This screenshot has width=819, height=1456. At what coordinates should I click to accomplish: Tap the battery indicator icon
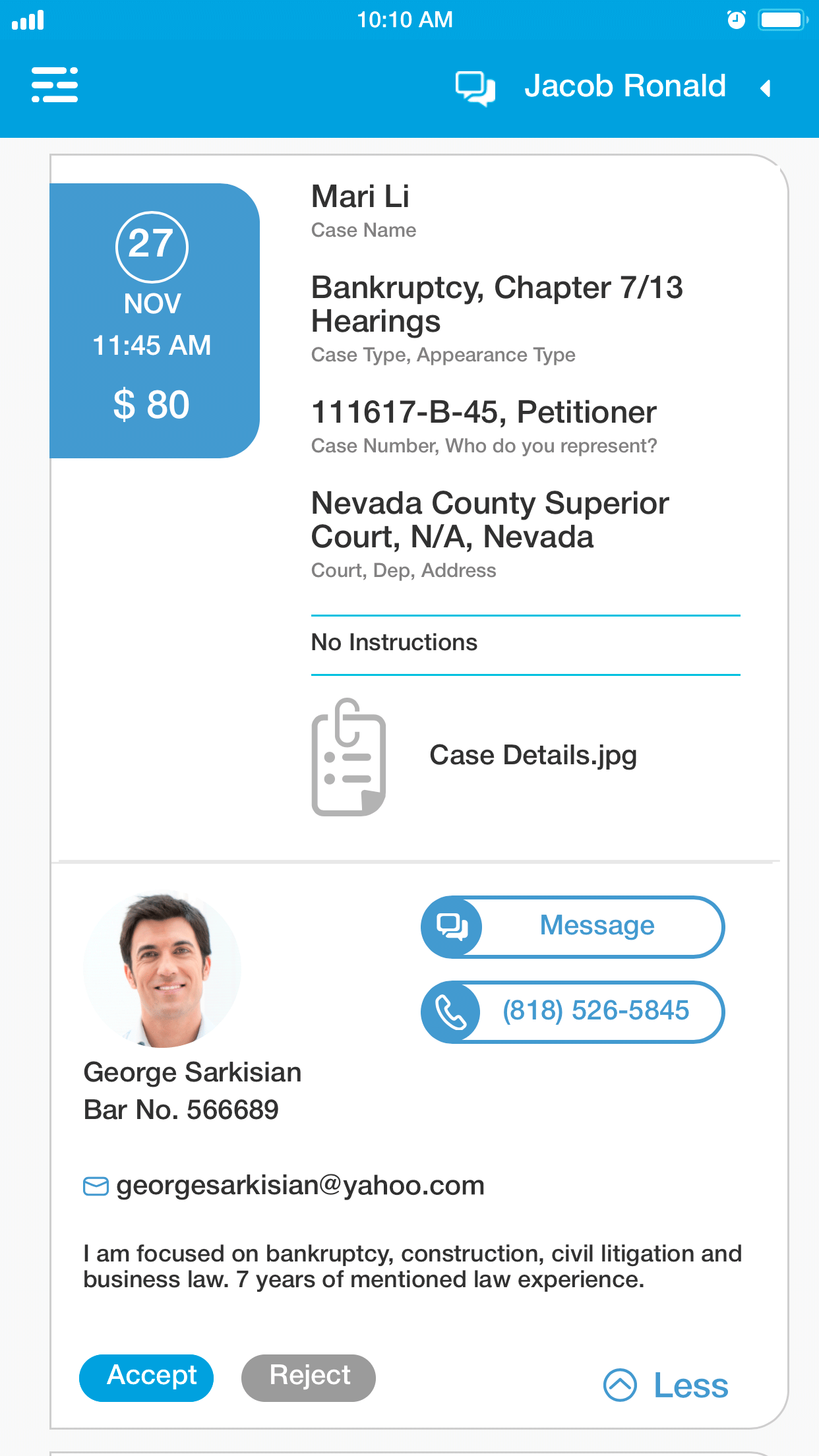[782, 20]
